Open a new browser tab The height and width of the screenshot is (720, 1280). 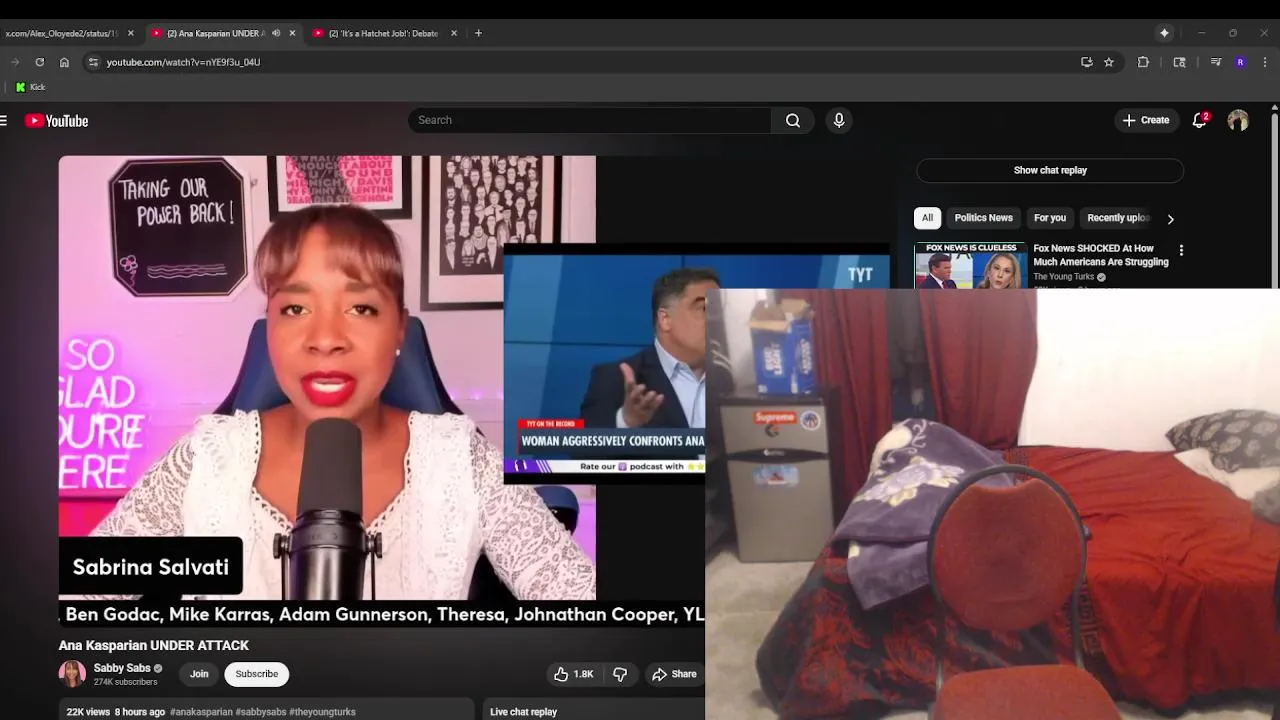coord(478,33)
